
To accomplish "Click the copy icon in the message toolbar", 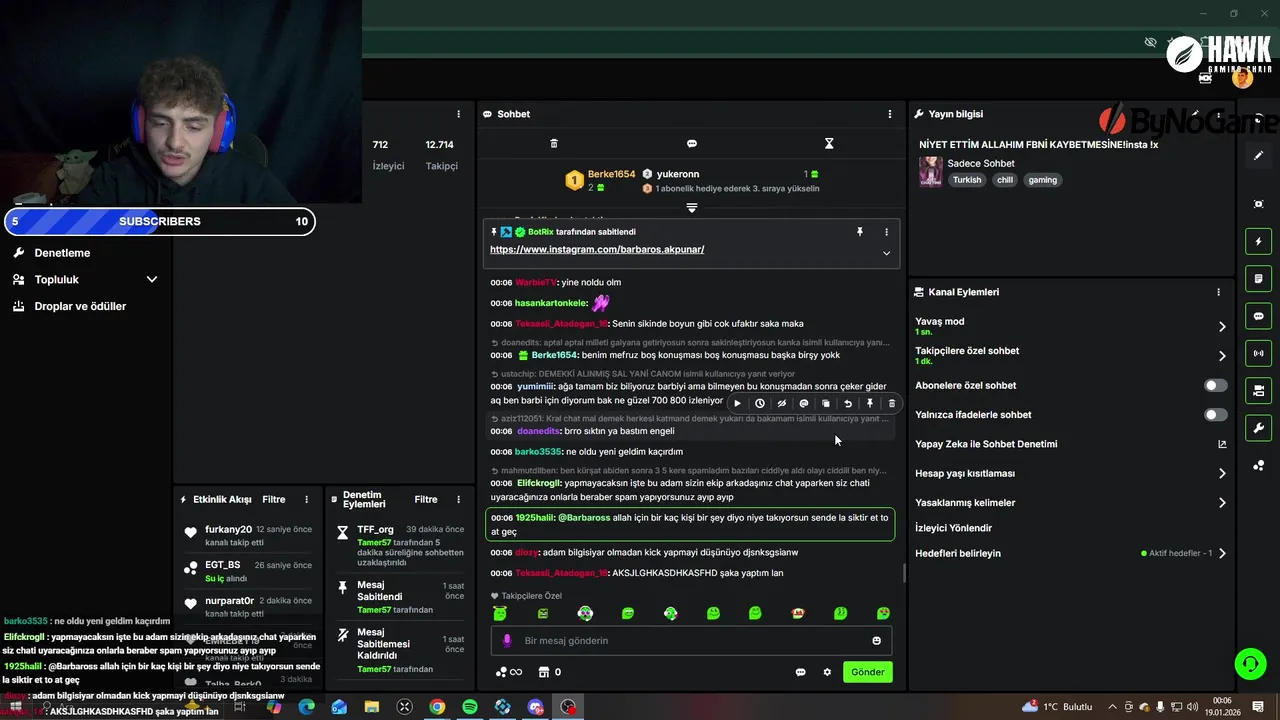I will (x=826, y=404).
